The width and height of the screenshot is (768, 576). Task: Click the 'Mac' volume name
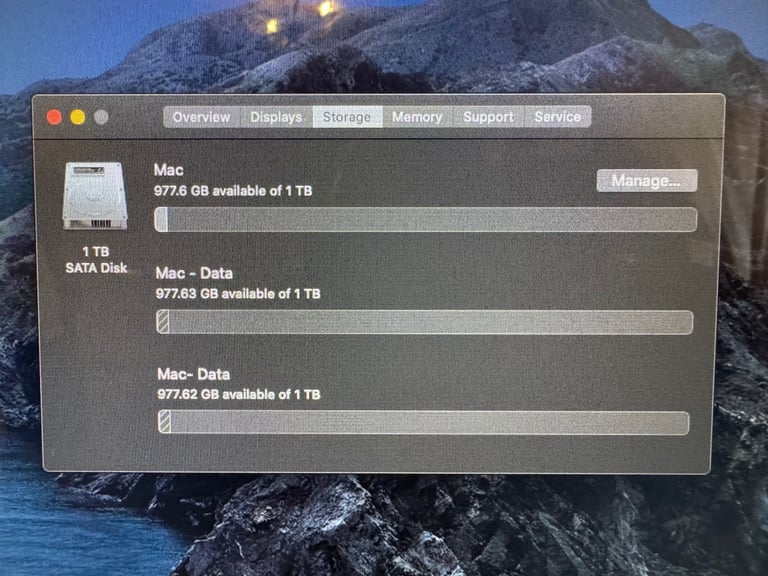168,170
